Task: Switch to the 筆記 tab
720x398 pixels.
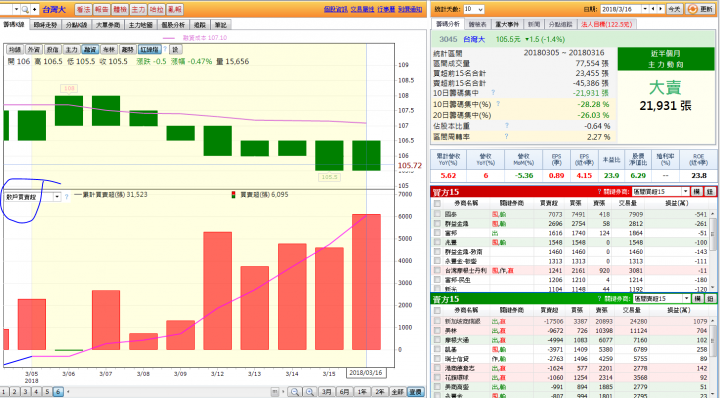Action: 220,25
